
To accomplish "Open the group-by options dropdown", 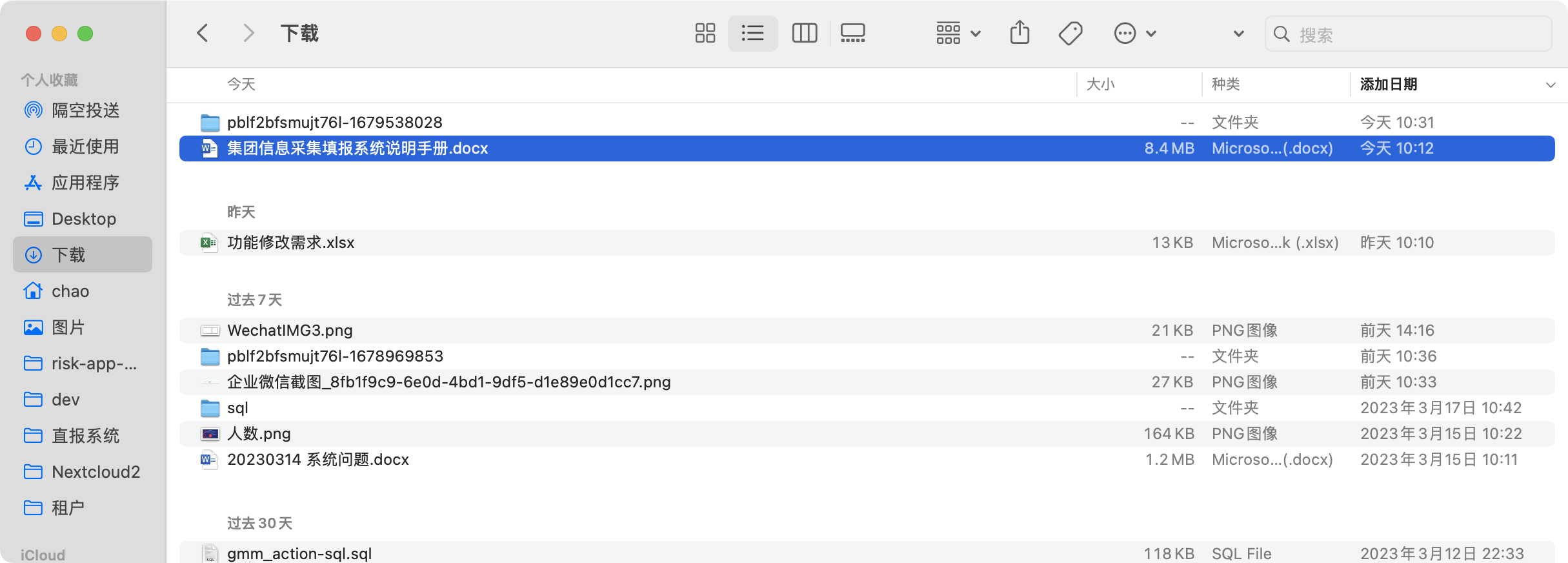I will pyautogui.click(x=958, y=34).
